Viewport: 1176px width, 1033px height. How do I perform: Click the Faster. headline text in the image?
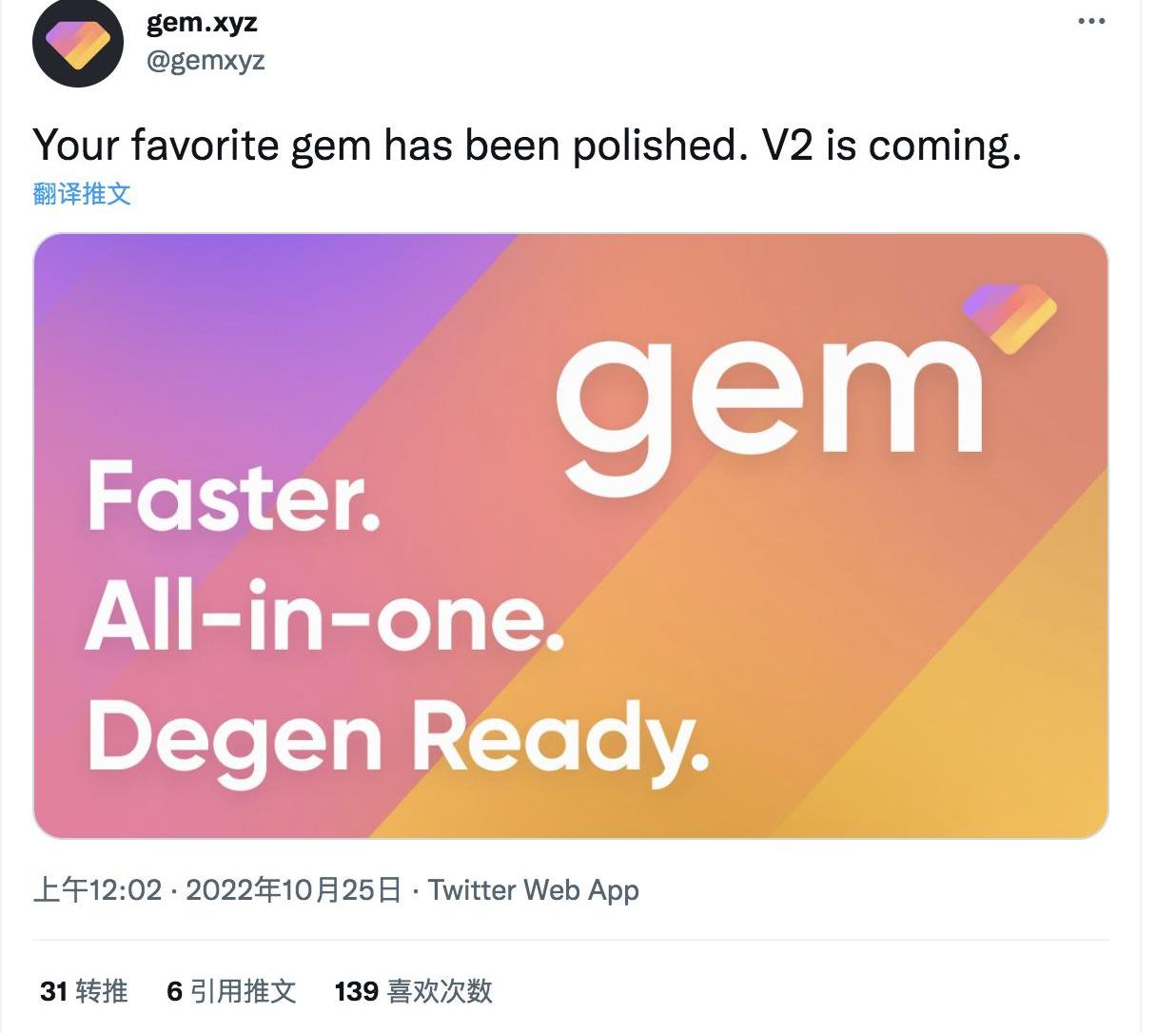[233, 497]
